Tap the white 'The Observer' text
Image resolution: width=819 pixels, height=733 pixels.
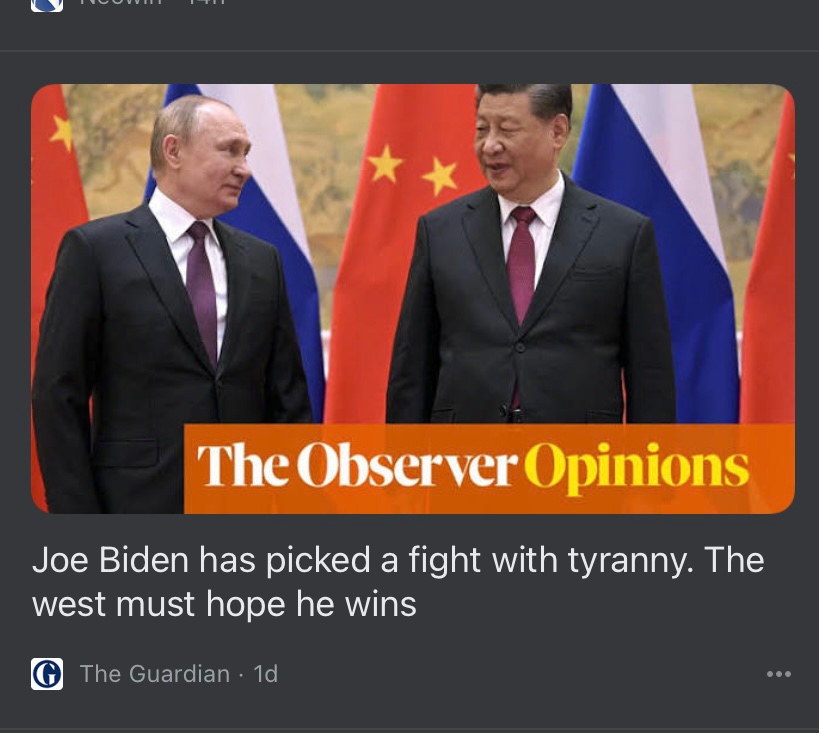tap(358, 465)
